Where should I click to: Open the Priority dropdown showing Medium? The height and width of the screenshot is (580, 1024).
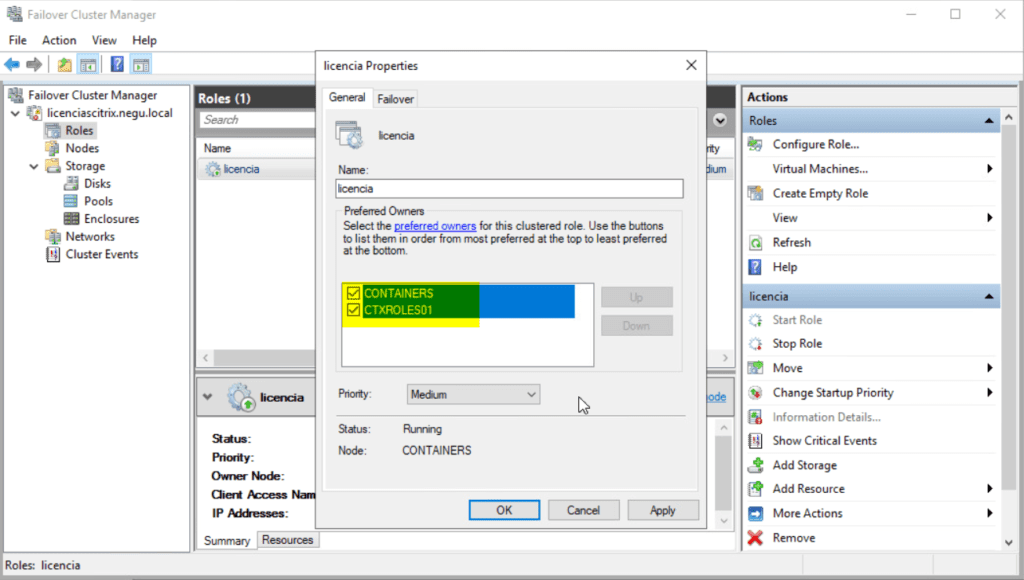pyautogui.click(x=472, y=394)
